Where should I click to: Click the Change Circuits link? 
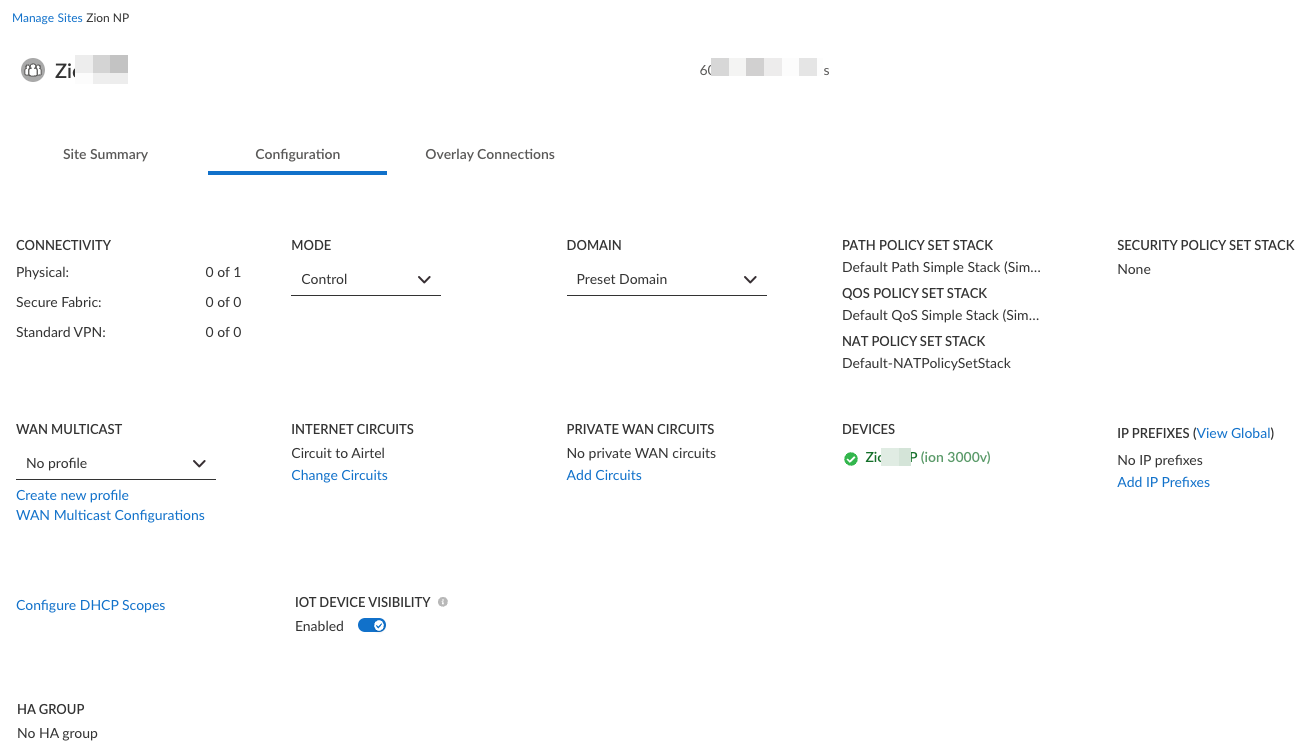pyautogui.click(x=339, y=476)
